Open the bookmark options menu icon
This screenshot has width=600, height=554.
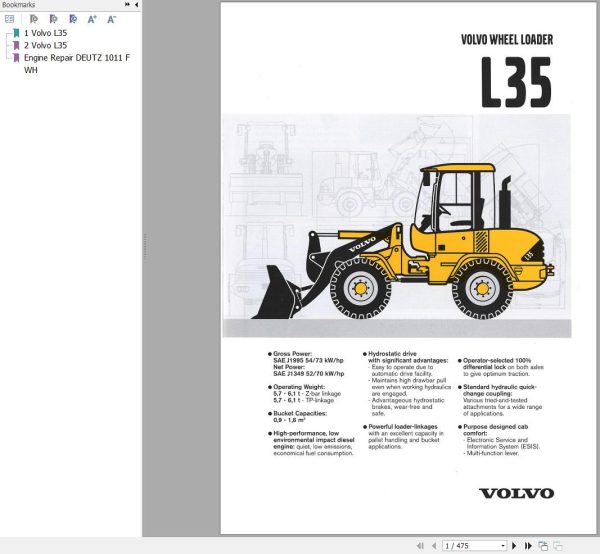(10, 19)
